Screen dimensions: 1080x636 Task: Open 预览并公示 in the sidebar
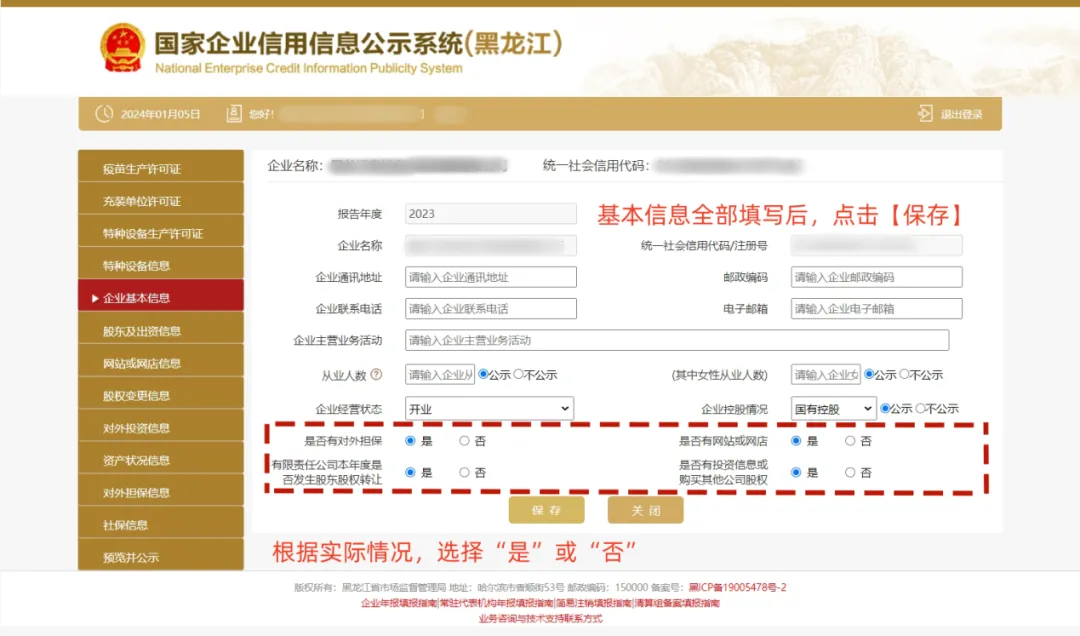point(161,557)
